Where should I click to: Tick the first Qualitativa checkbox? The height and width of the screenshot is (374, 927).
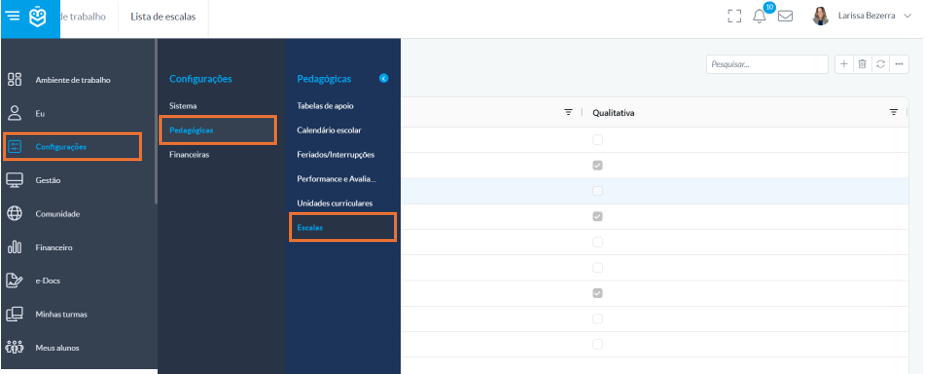[598, 140]
